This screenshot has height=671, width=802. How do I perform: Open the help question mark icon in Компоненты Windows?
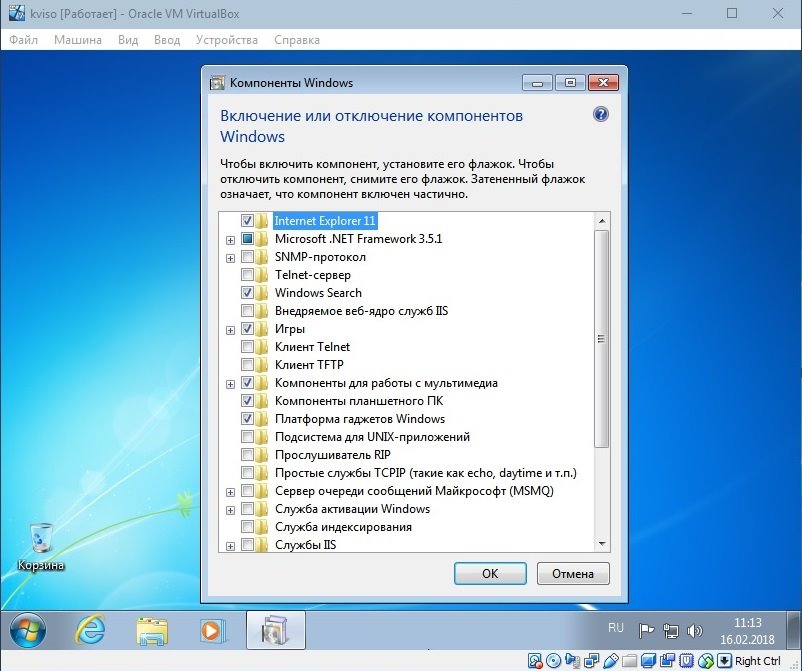coord(601,114)
